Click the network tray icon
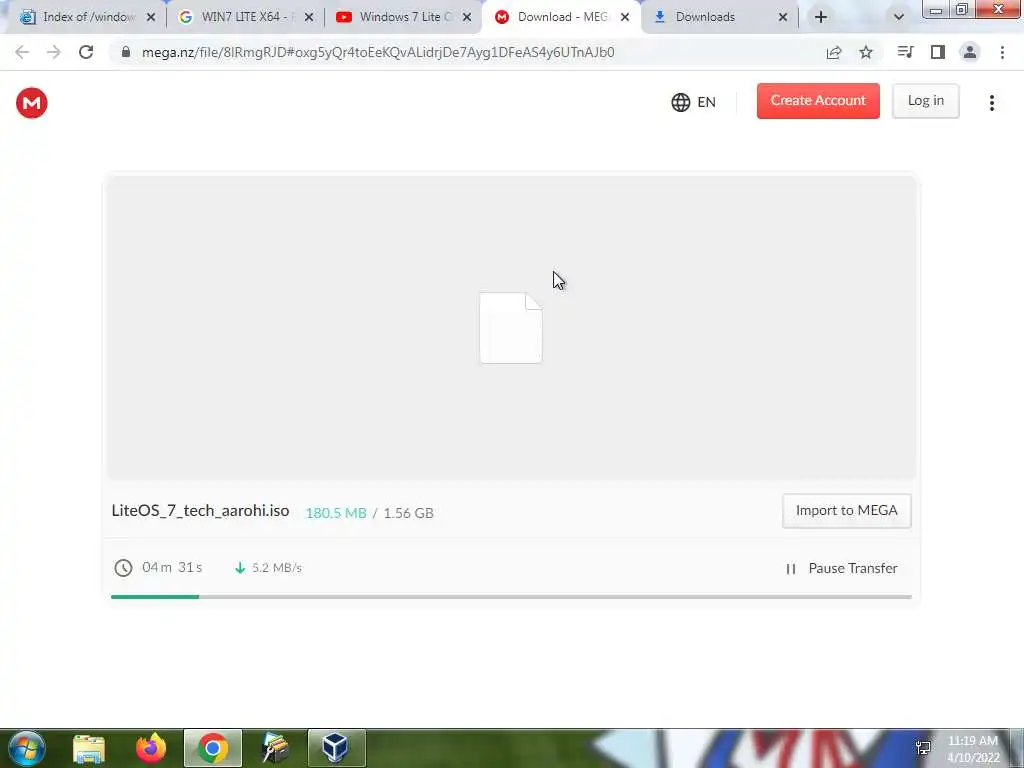Image resolution: width=1024 pixels, height=768 pixels. [x=923, y=748]
